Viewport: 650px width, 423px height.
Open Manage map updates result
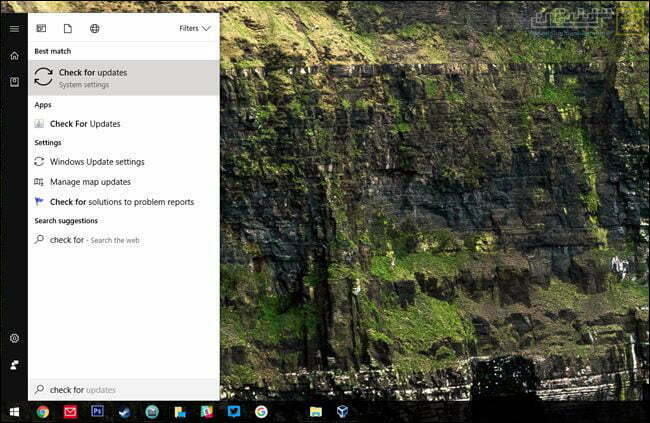click(124, 182)
